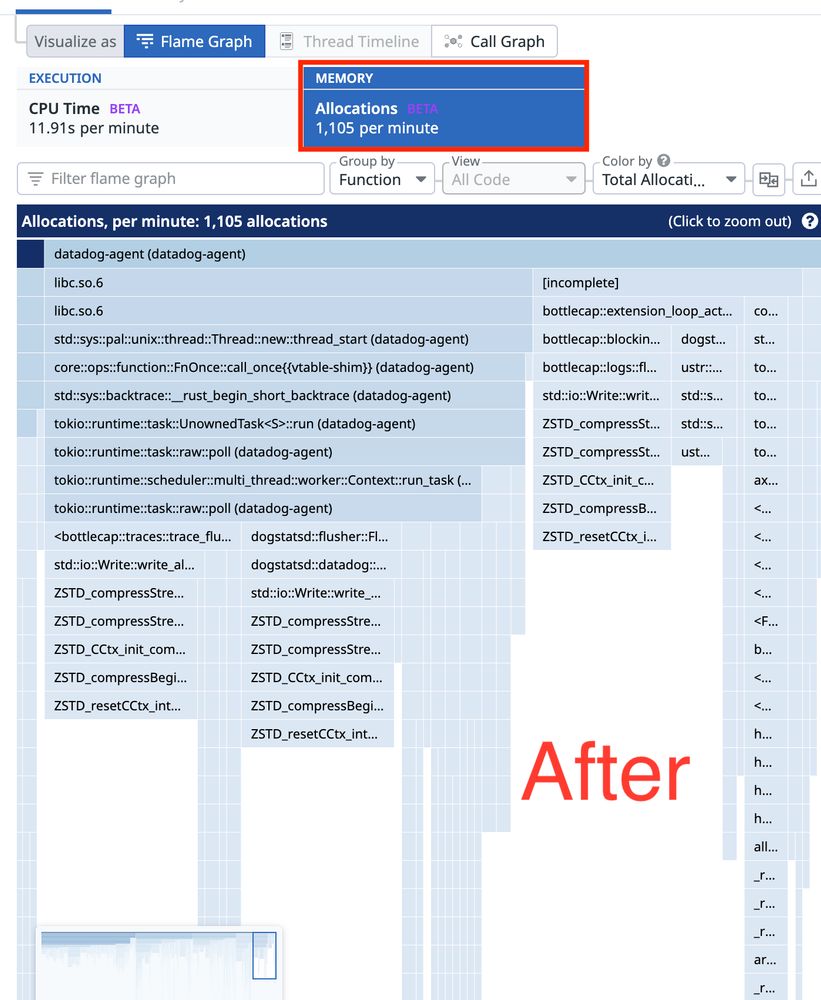This screenshot has height=1000, width=821.
Task: Select FnOnce::call_once frame
Action: click(x=285, y=367)
